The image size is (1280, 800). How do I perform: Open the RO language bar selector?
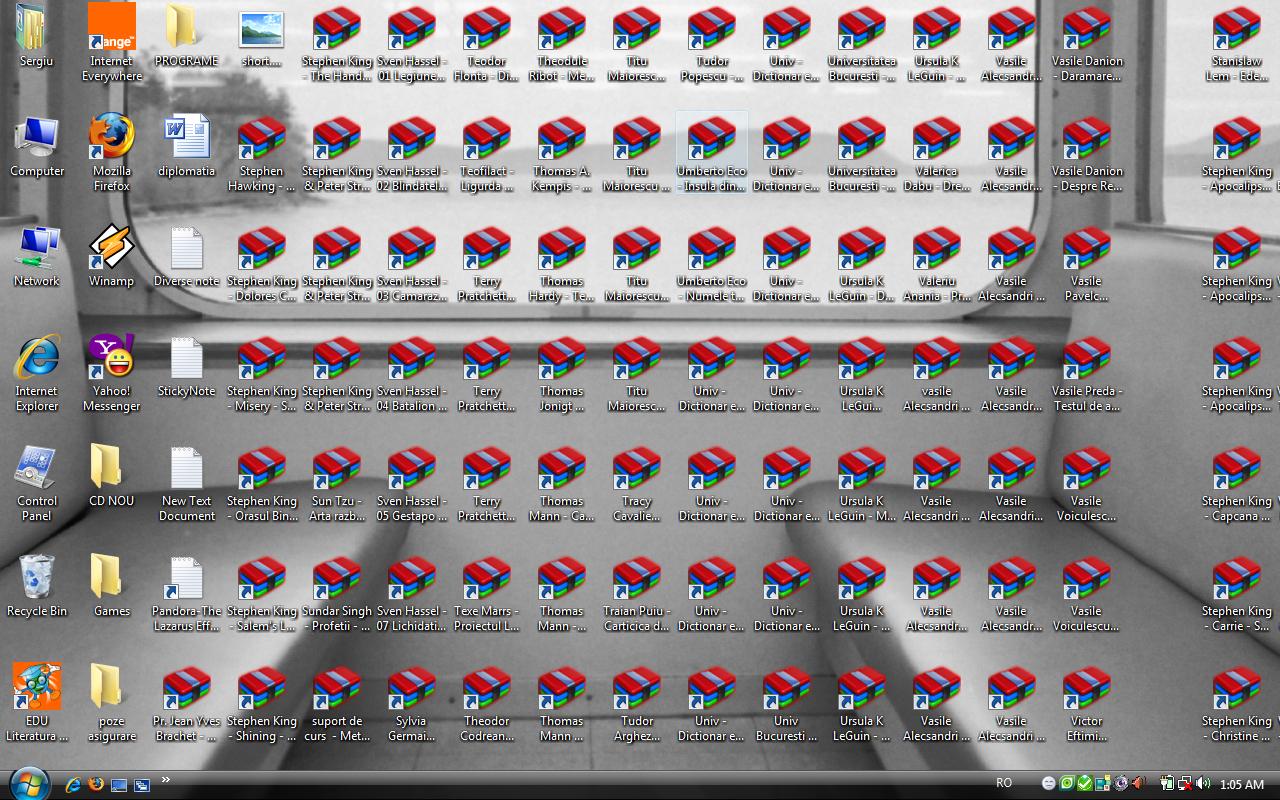pos(1003,783)
